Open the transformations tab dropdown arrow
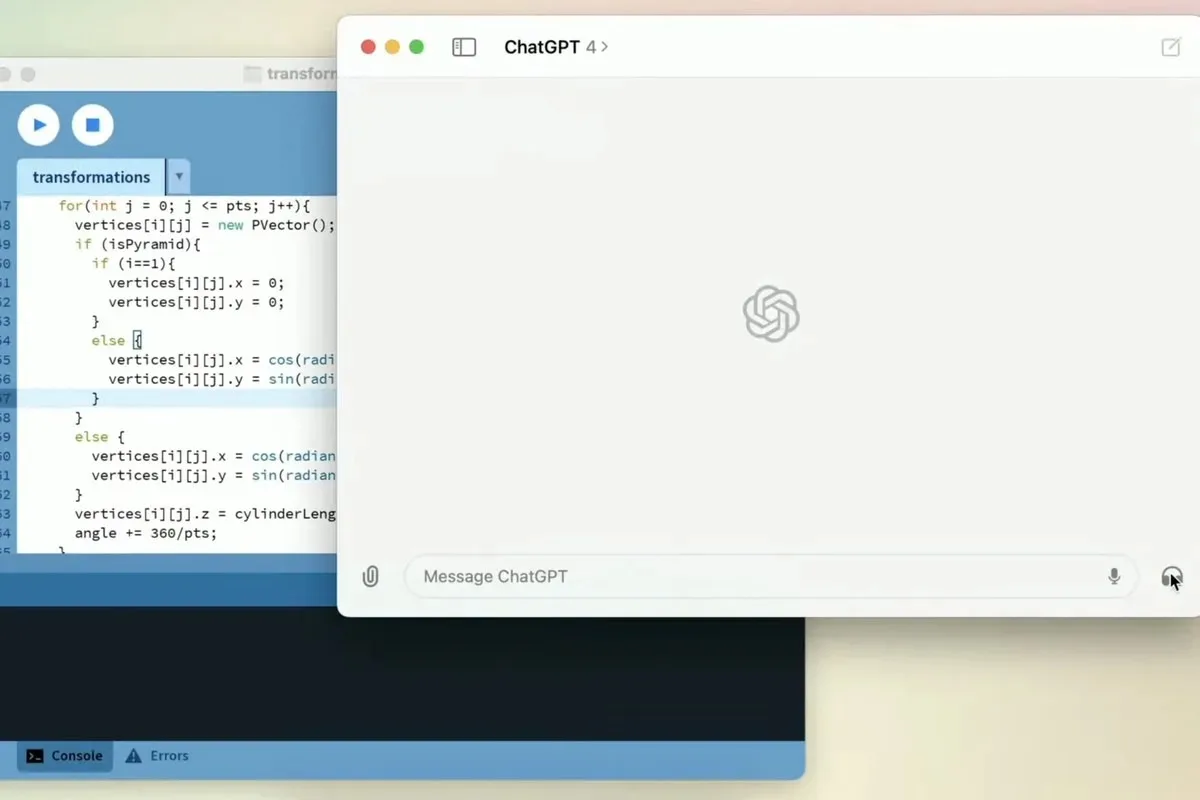 click(x=178, y=176)
